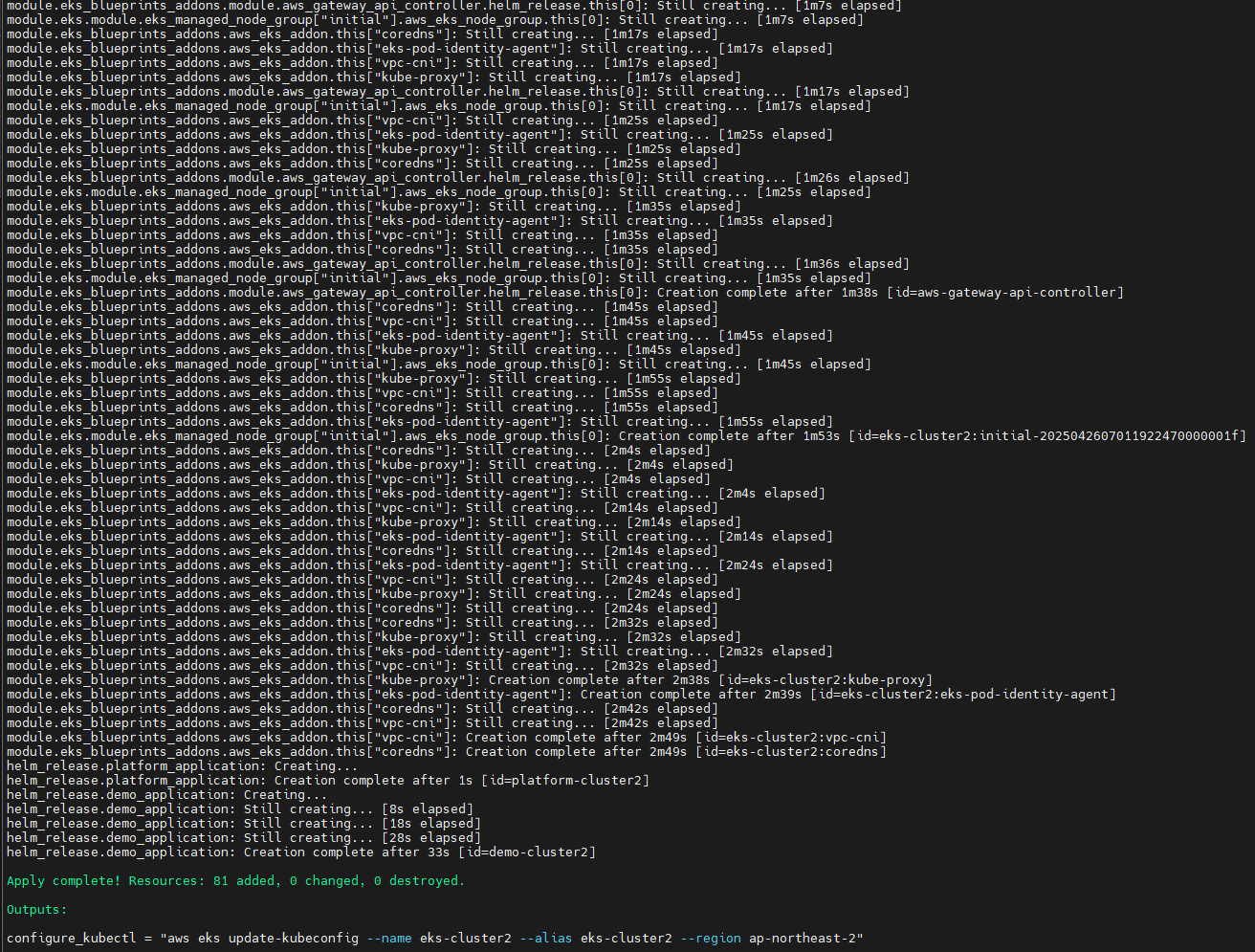Click the 'Apply complete! Resources: 81 added' line
This screenshot has width=1255, height=952.
[235, 880]
